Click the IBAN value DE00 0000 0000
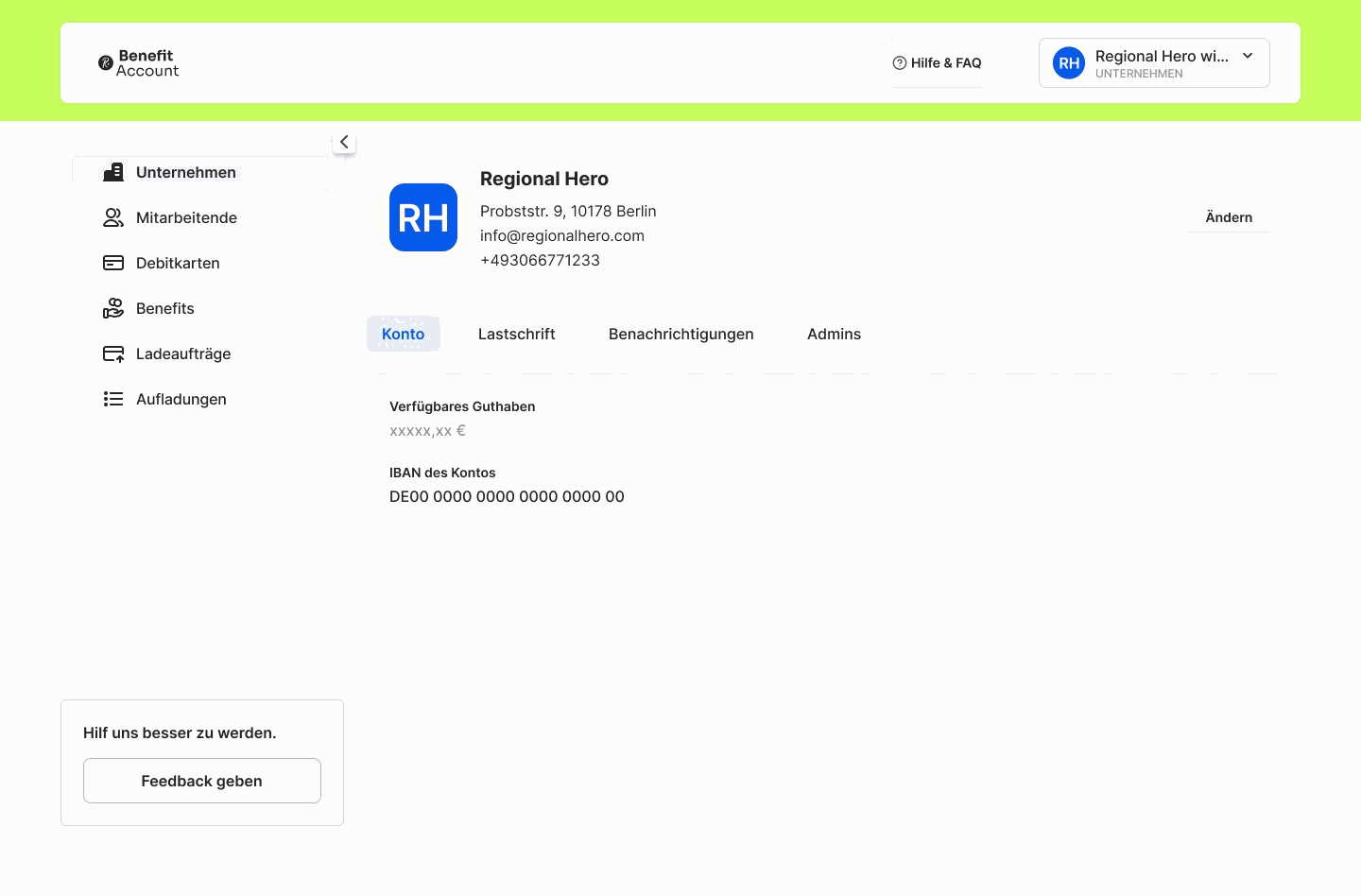The width and height of the screenshot is (1361, 896). [507, 496]
